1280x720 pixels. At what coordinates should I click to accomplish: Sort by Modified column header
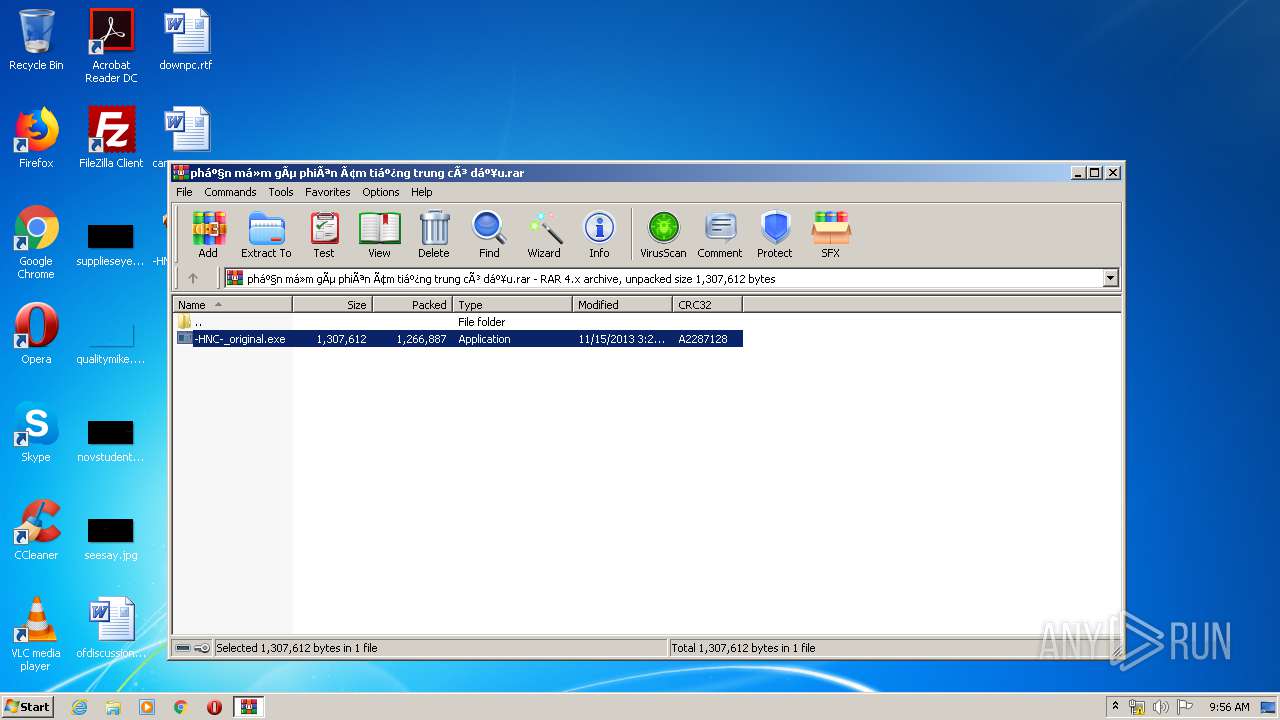pyautogui.click(x=623, y=305)
